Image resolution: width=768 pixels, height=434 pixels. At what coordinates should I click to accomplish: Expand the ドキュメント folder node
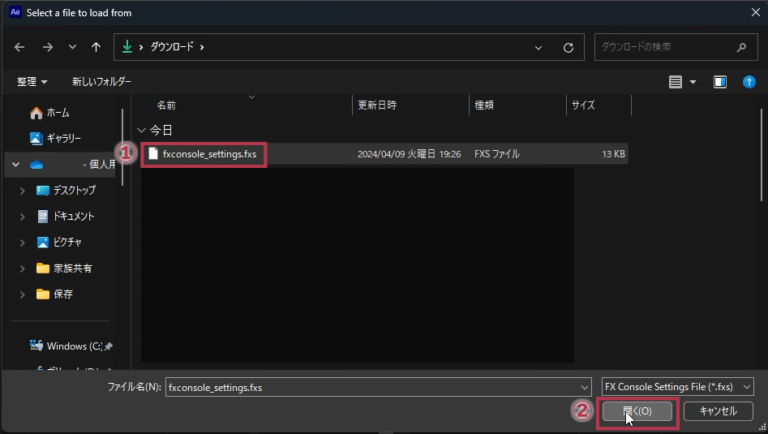point(22,217)
